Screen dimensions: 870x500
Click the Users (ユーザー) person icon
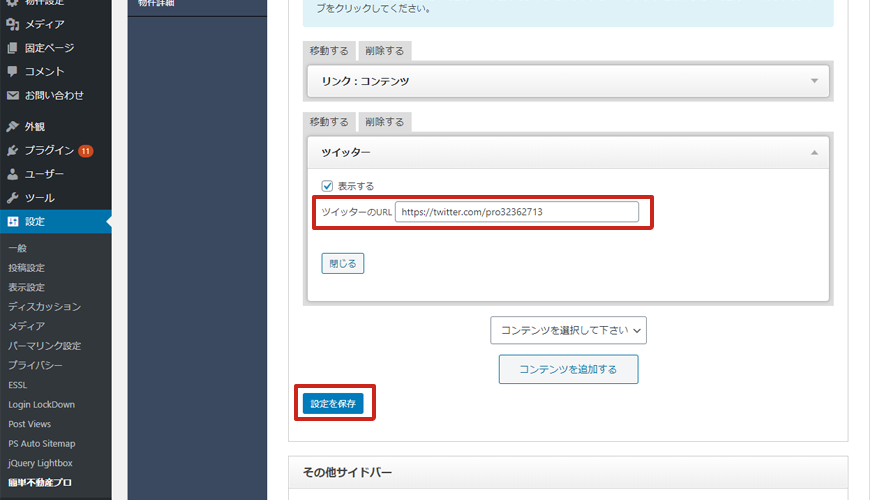pyautogui.click(x=12, y=175)
